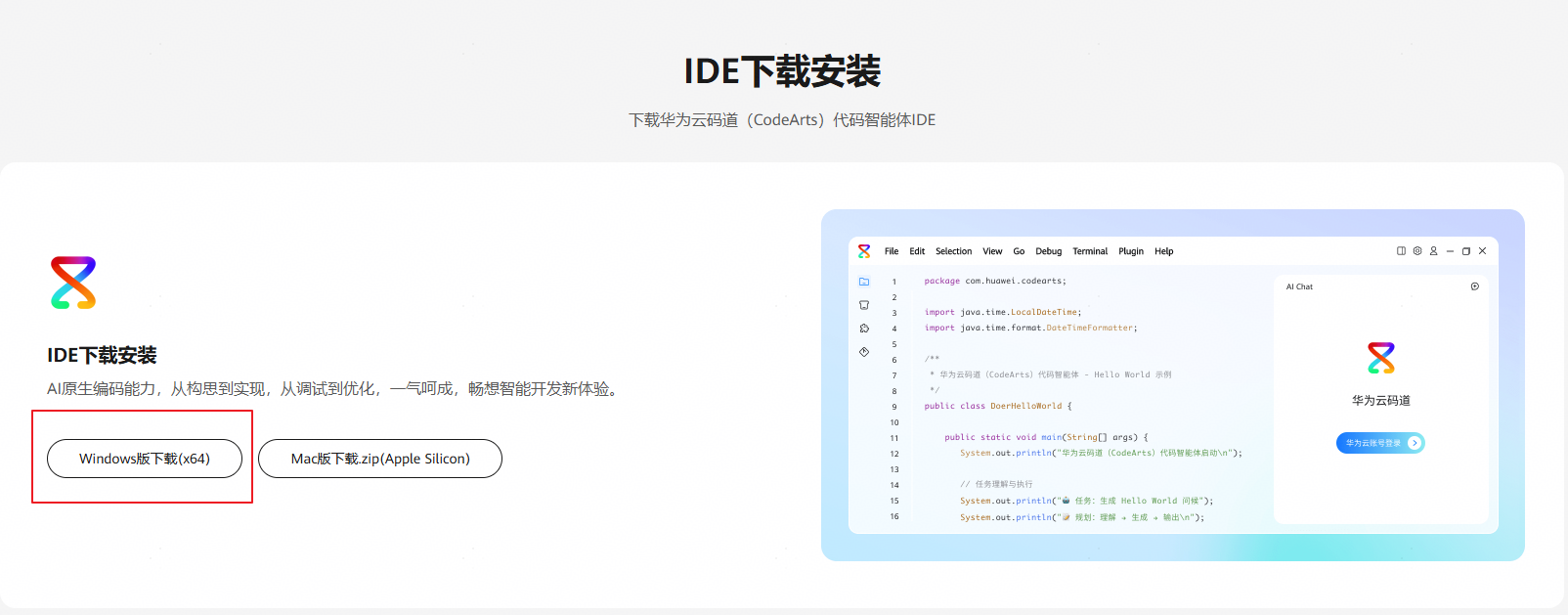Click the page heading IDE下载安装 at the top

point(782,71)
